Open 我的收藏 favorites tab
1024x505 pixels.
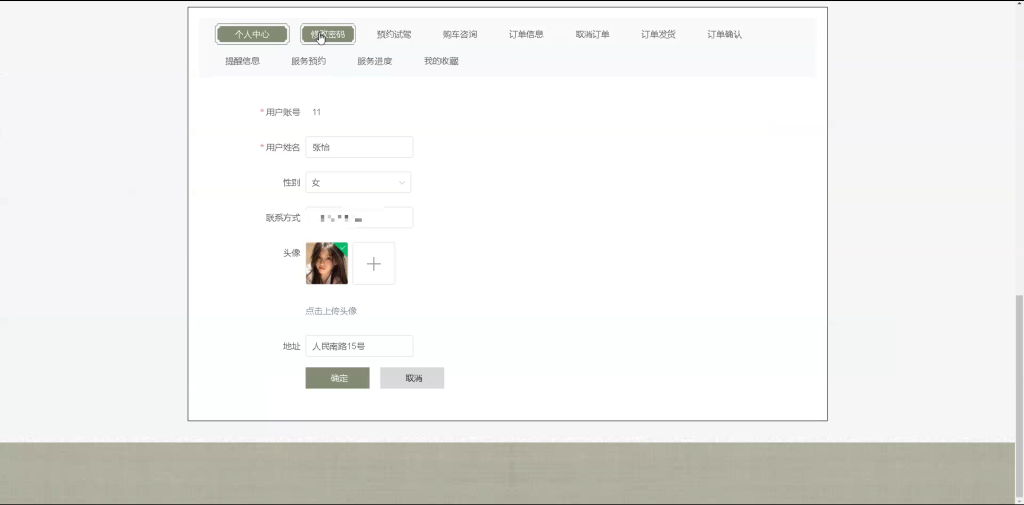441,61
